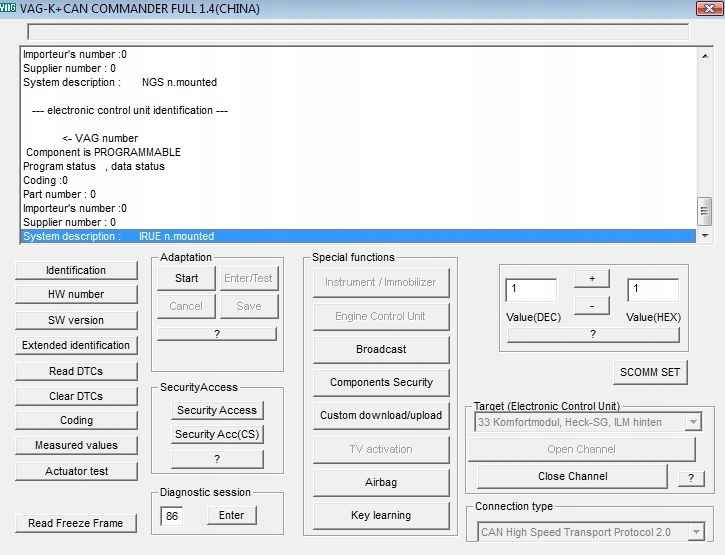725x555 pixels.
Task: Show the SW version
Action: coord(76,320)
